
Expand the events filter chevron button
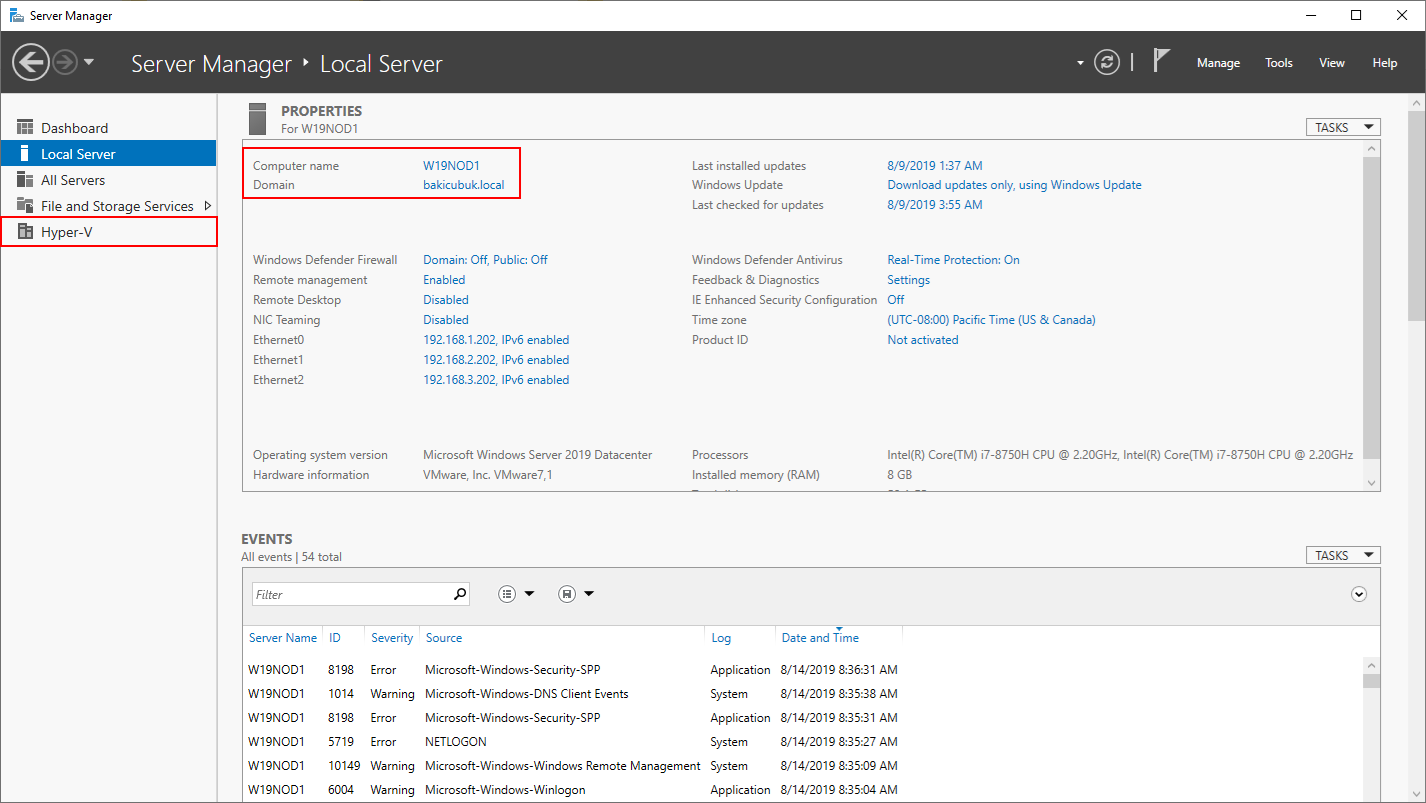1359,594
